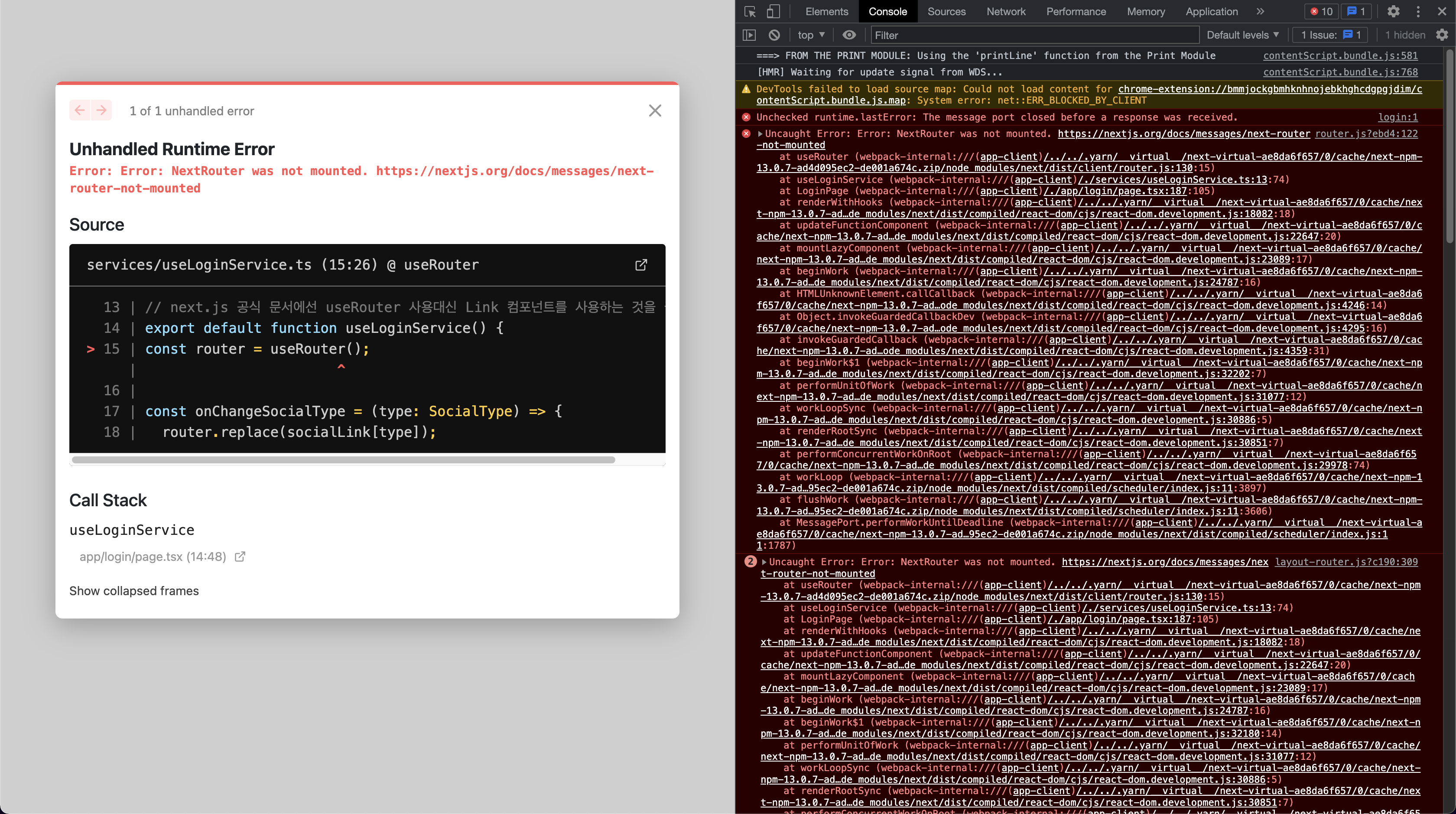Screen dimensions: 1456x814
Task: Open the top JavaScript context dropdown
Action: (x=811, y=35)
